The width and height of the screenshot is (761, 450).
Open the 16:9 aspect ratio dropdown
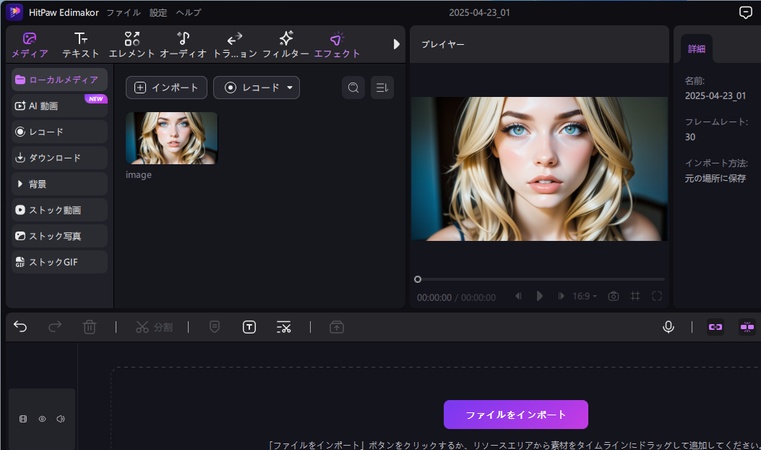point(584,296)
